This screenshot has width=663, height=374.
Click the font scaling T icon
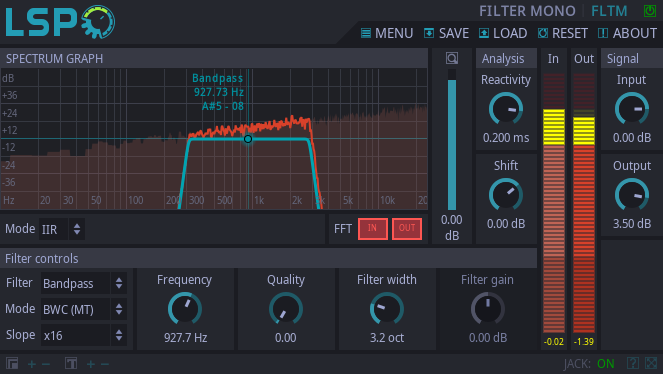pos(71,363)
